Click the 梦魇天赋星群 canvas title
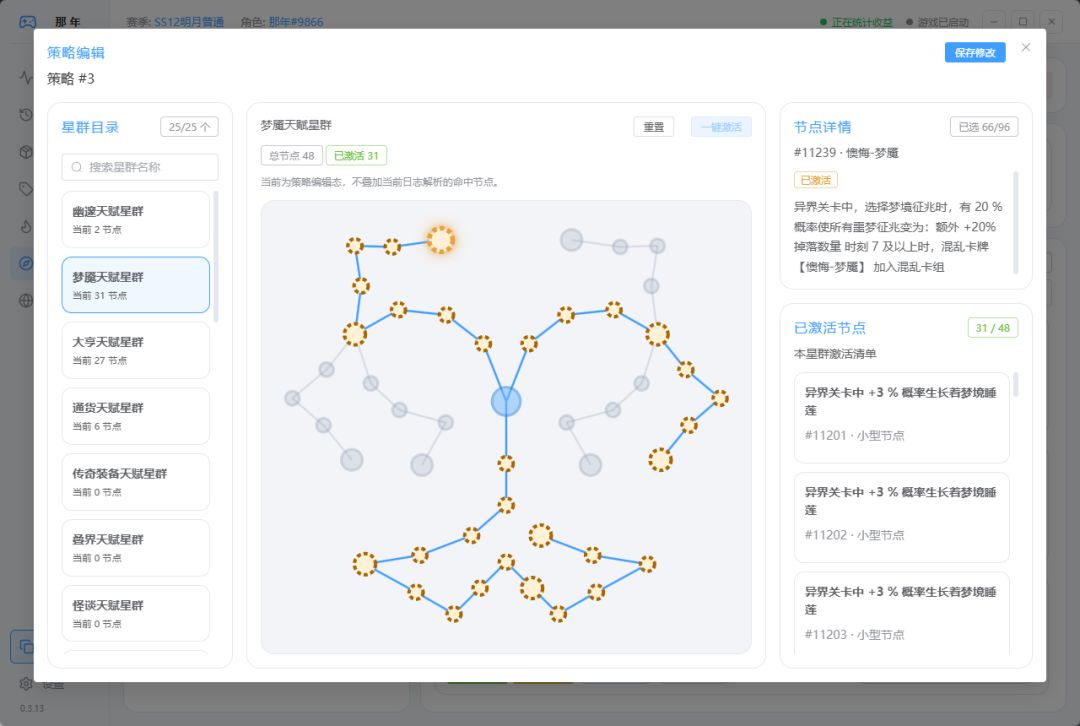1080x726 pixels. pyautogui.click(x=296, y=125)
